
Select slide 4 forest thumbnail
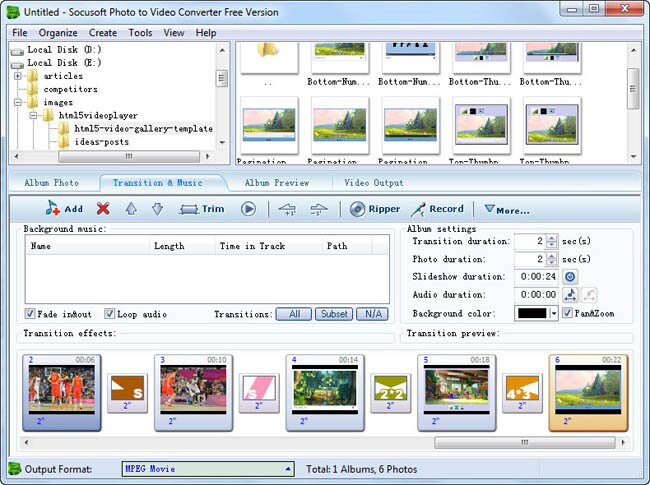point(325,392)
